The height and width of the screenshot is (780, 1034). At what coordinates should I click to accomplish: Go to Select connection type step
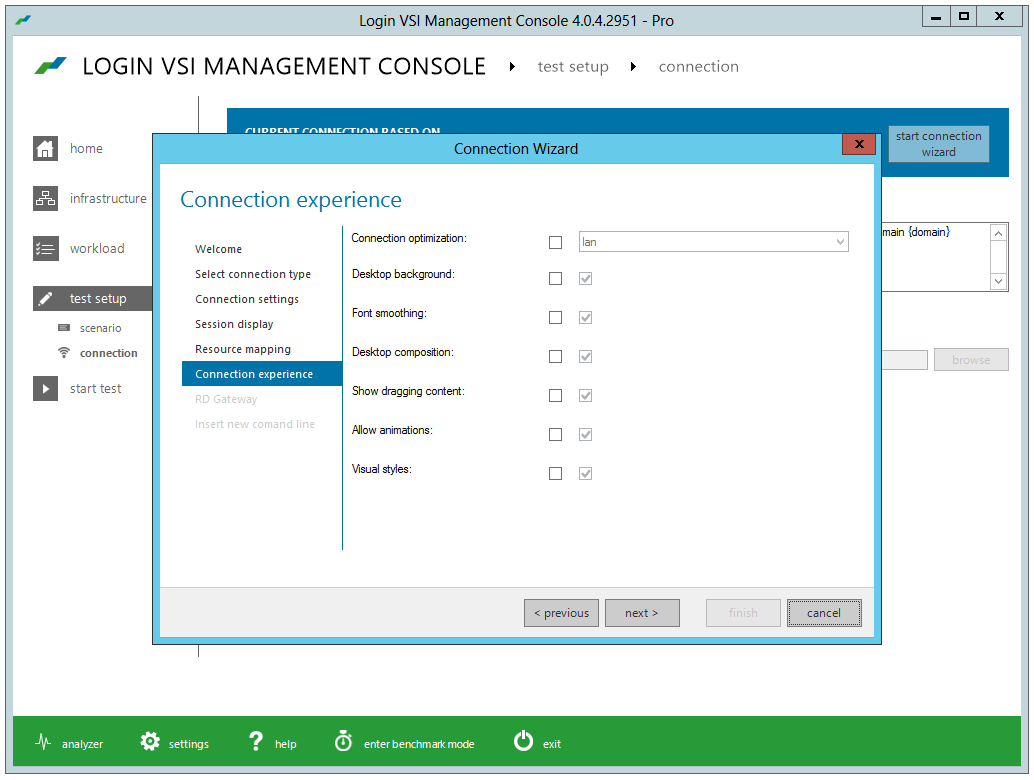[x=253, y=274]
